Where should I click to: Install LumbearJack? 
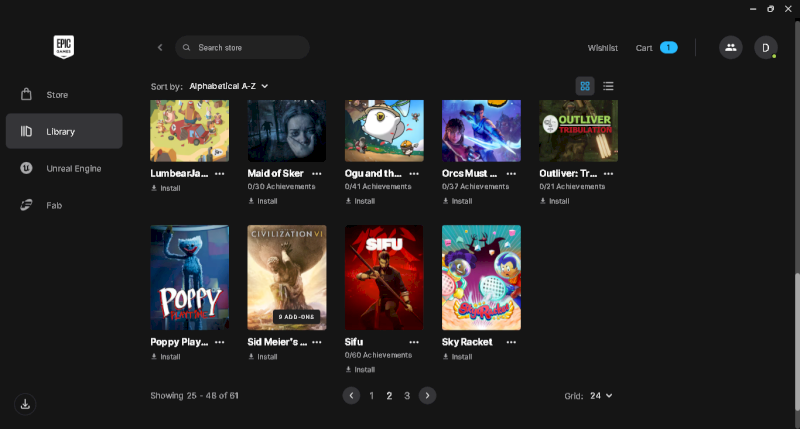point(166,188)
